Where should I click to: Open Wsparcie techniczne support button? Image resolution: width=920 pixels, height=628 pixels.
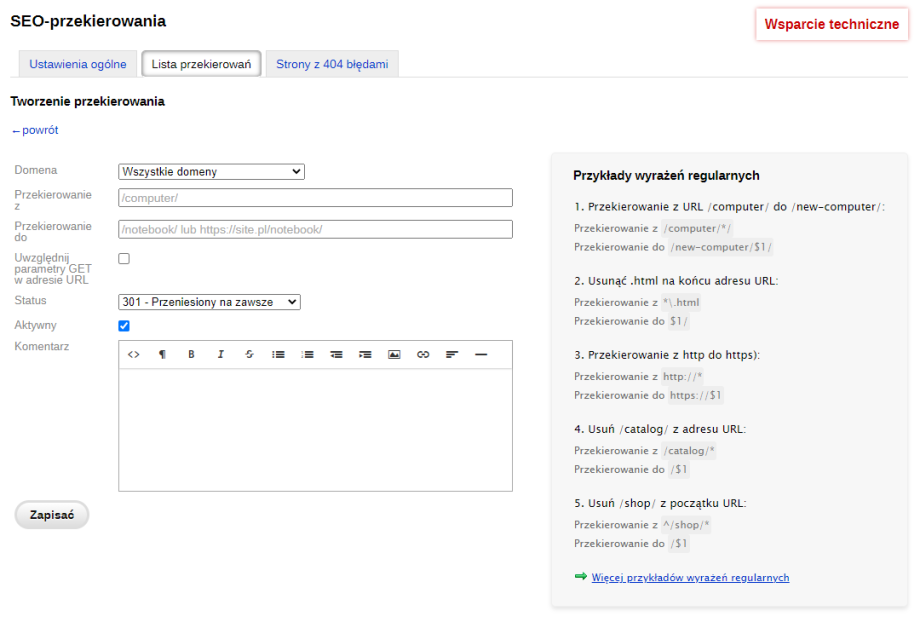(831, 25)
